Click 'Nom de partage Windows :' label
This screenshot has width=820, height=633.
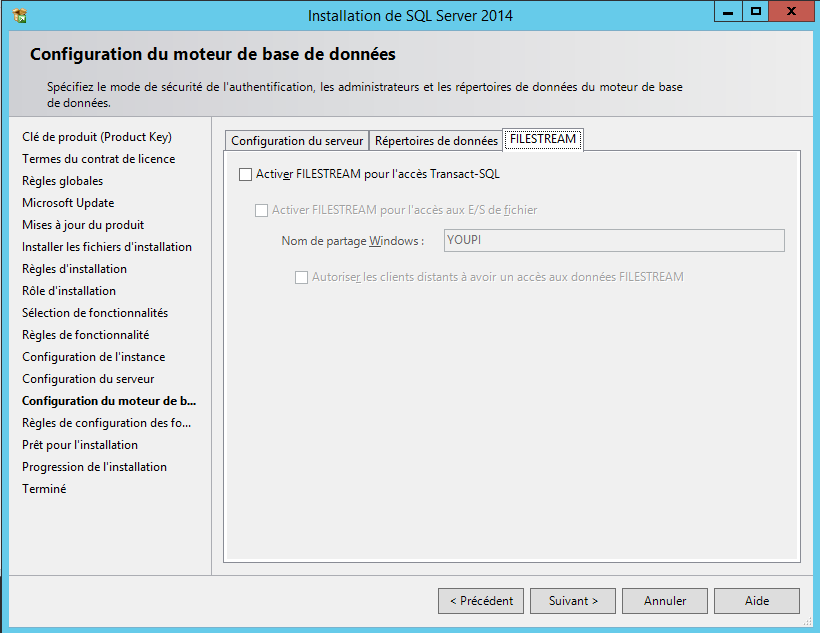pyautogui.click(x=352, y=241)
